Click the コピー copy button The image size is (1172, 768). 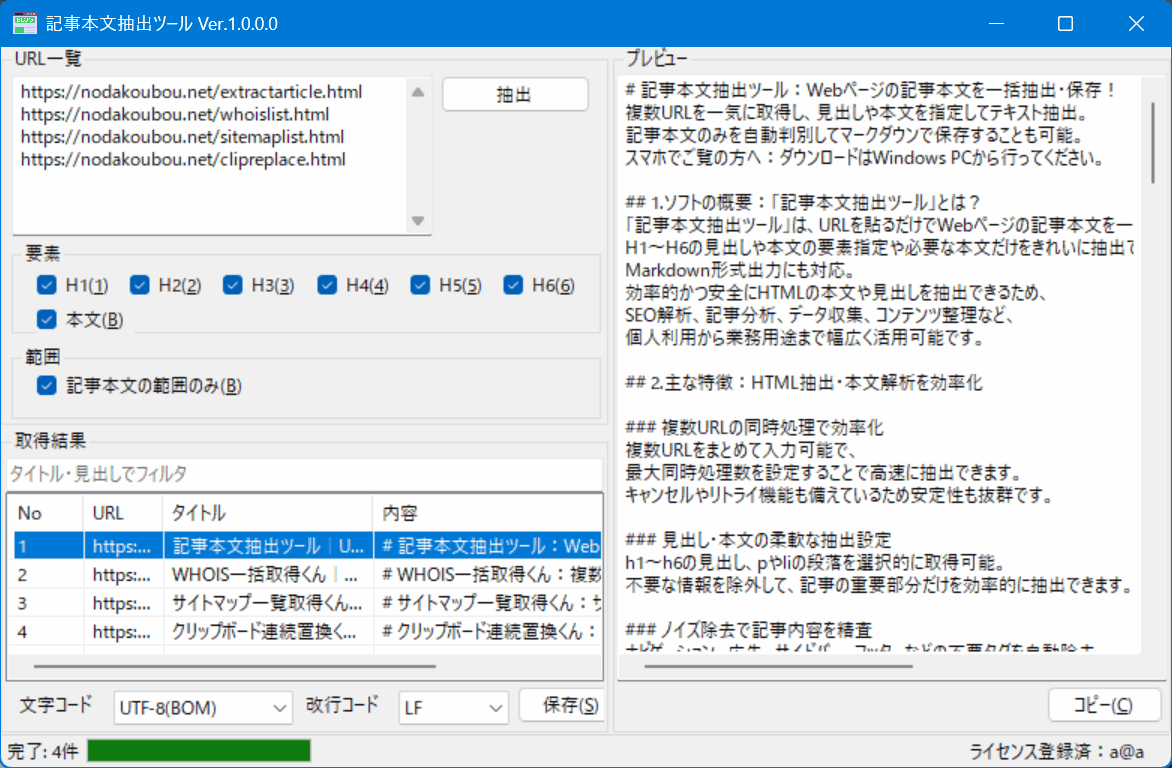(1104, 705)
